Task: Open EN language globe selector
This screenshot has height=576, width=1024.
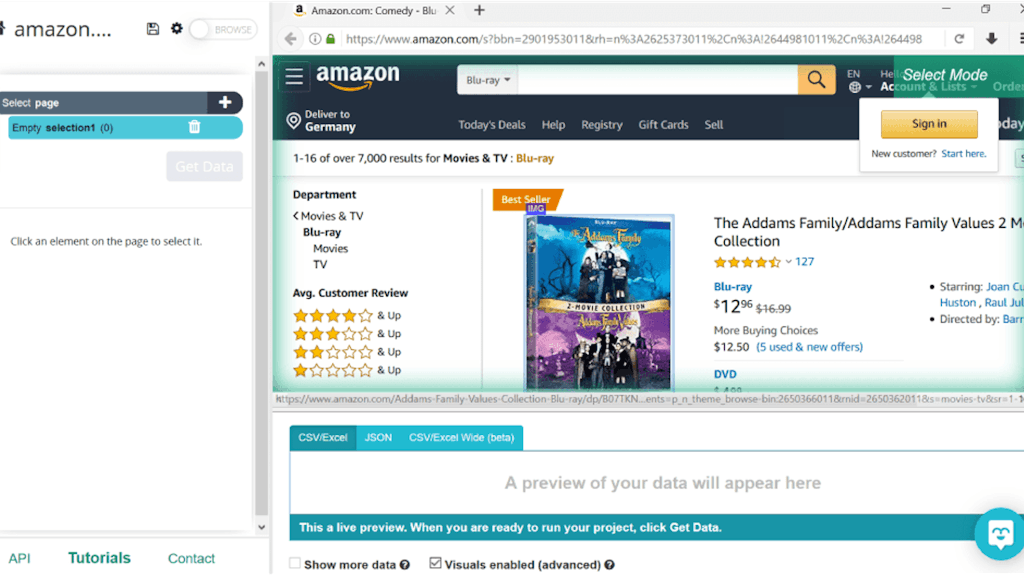Action: pos(858,81)
